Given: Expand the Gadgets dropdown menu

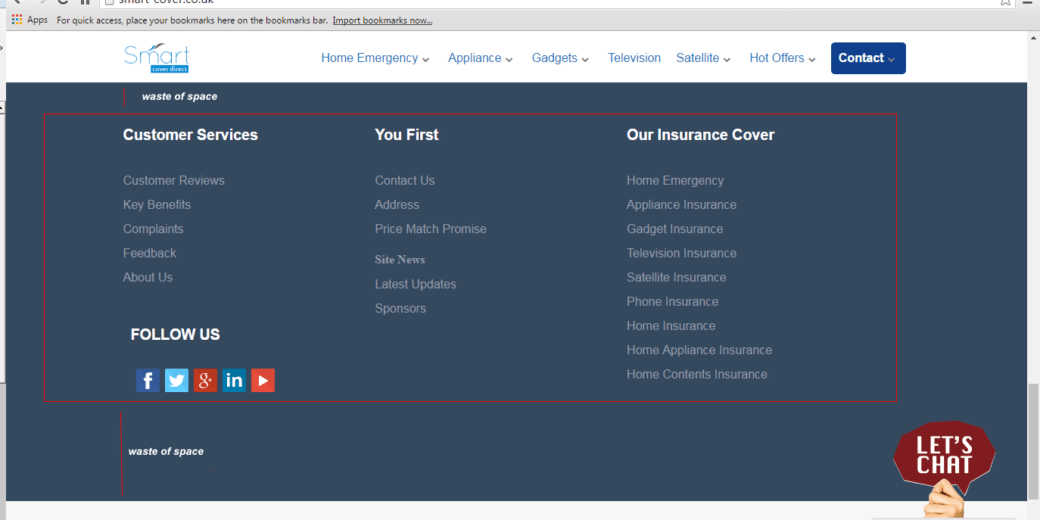Looking at the screenshot, I should 560,58.
